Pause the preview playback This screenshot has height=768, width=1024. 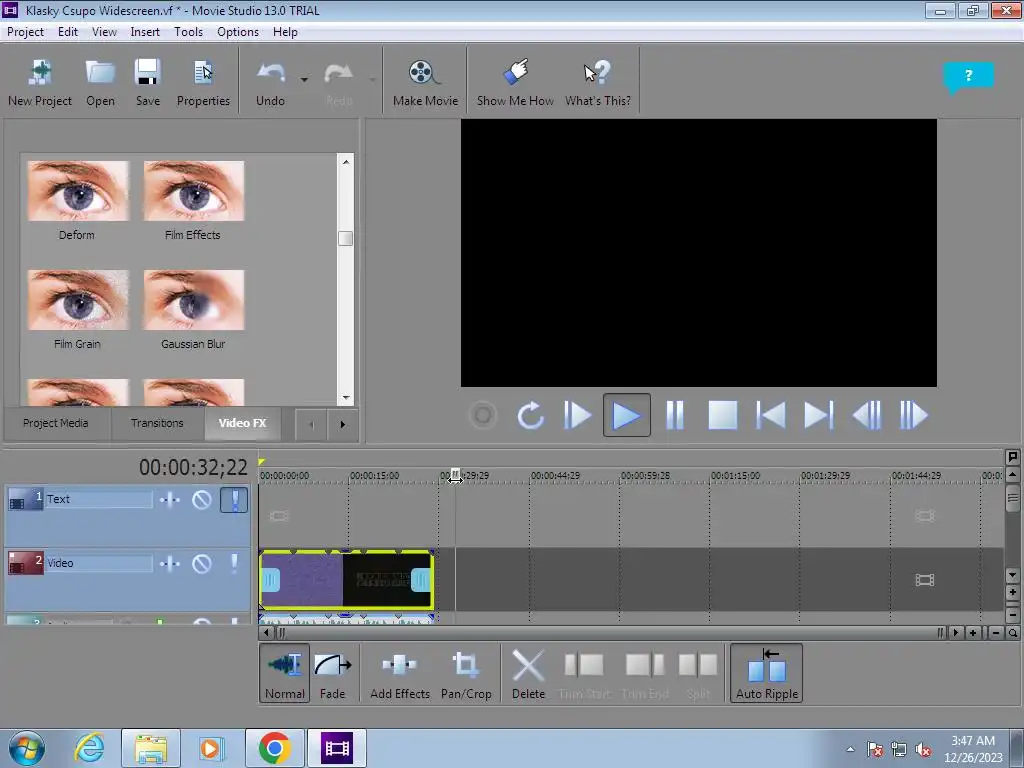coord(675,415)
